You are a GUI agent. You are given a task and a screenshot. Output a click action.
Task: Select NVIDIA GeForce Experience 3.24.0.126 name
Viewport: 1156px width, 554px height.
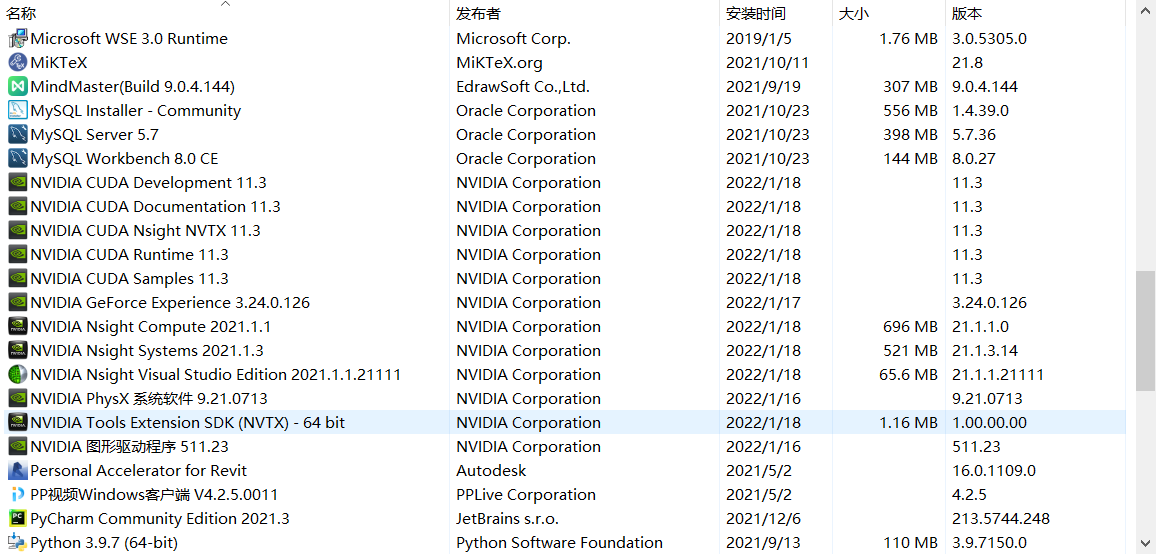point(170,302)
